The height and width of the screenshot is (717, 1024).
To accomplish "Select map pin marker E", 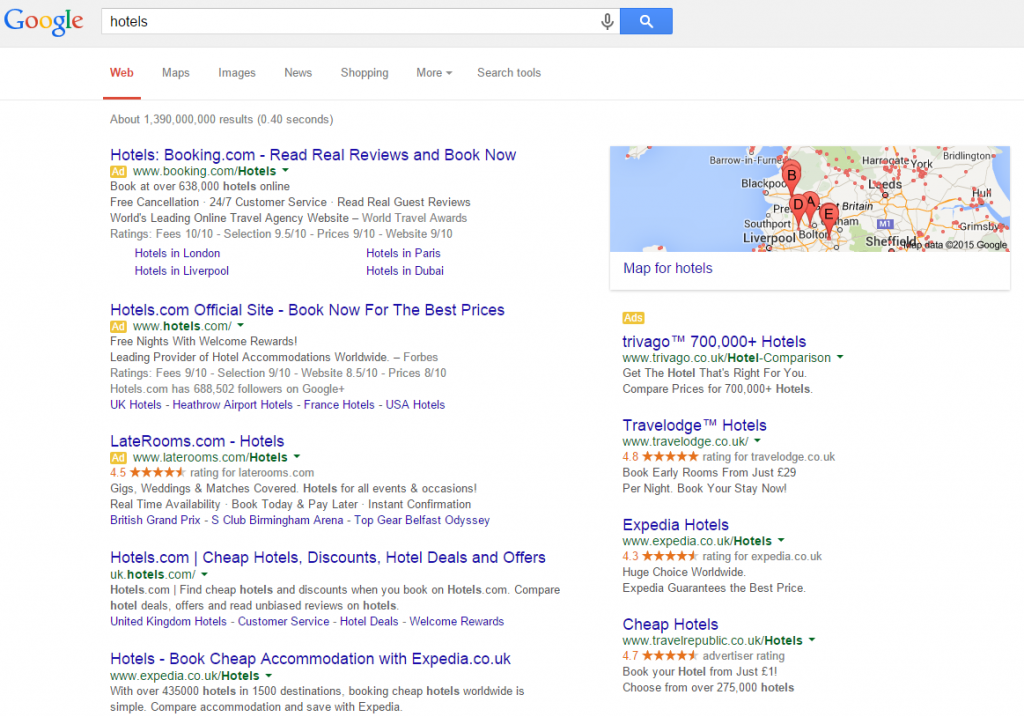I will 828,214.
